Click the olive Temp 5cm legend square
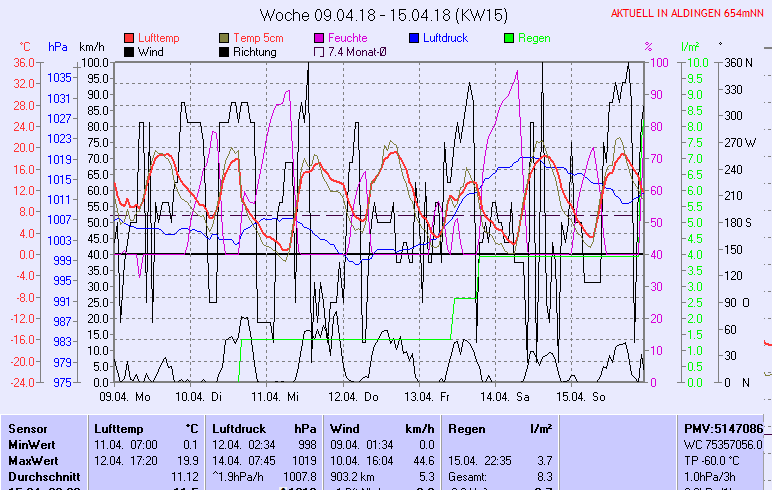The width and height of the screenshot is (772, 490). tap(224, 38)
